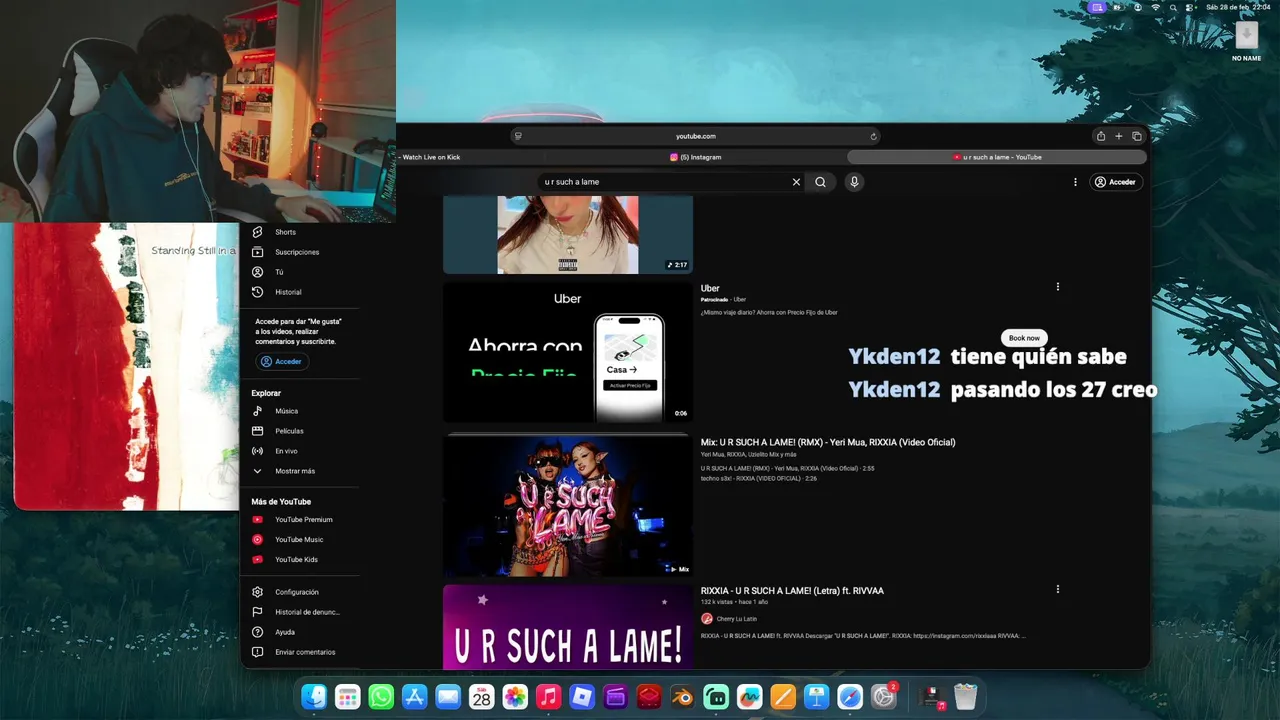
Task: Open Music app from the Dock
Action: [x=548, y=697]
